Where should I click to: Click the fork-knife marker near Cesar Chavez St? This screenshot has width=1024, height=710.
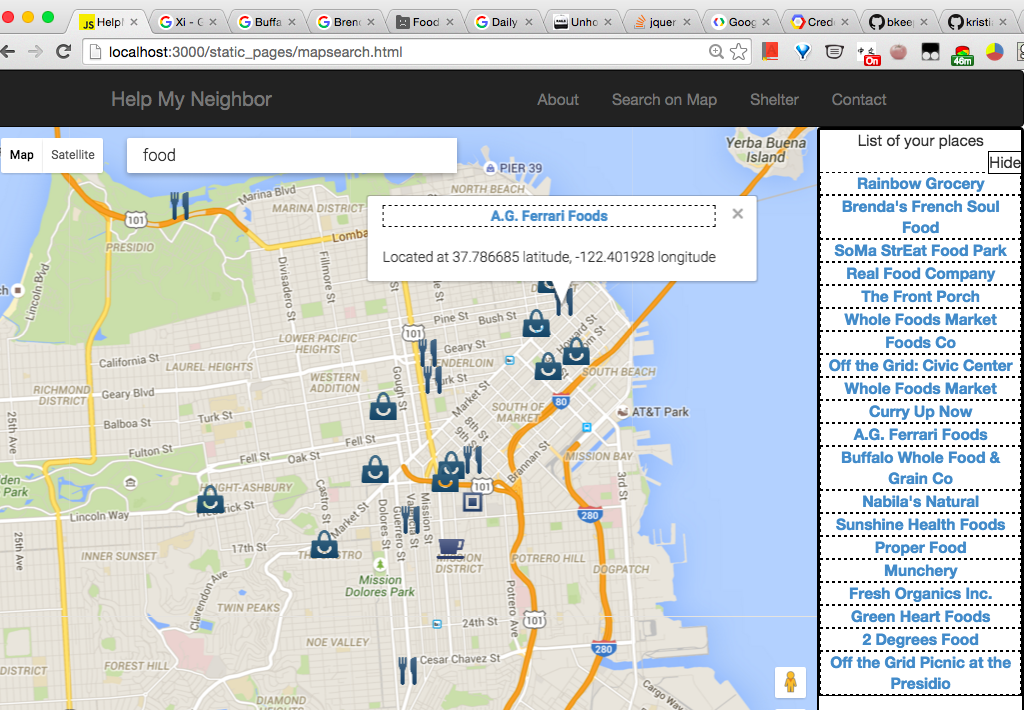coord(408,671)
